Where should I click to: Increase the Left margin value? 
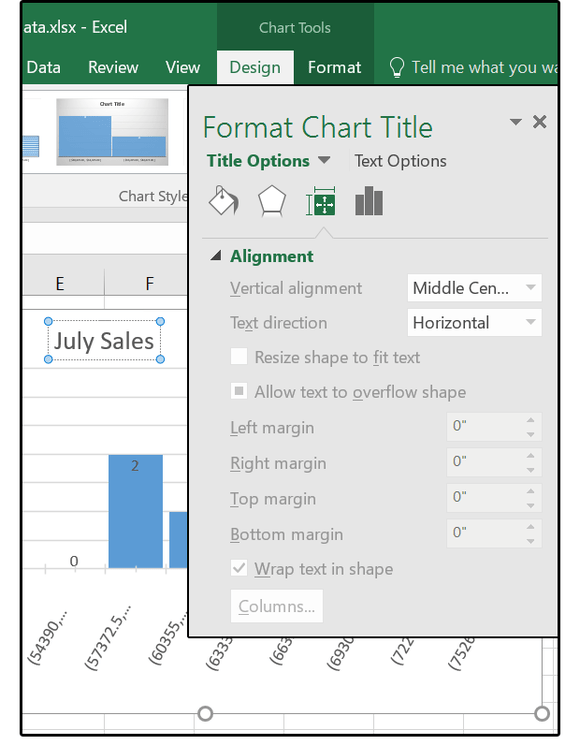(531, 420)
